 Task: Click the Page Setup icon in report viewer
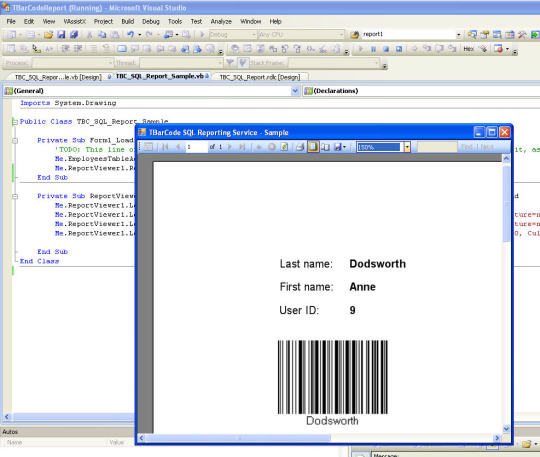325,147
